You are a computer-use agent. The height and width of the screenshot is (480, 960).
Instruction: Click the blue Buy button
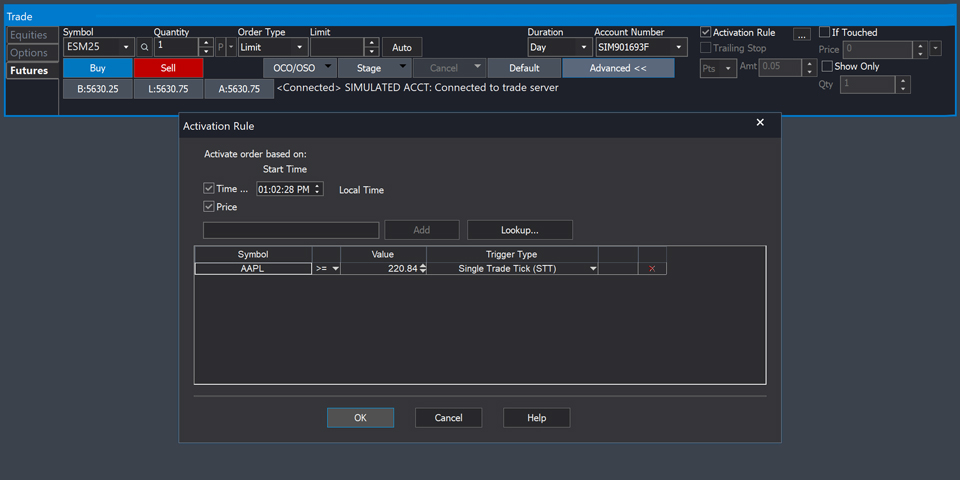pos(97,68)
